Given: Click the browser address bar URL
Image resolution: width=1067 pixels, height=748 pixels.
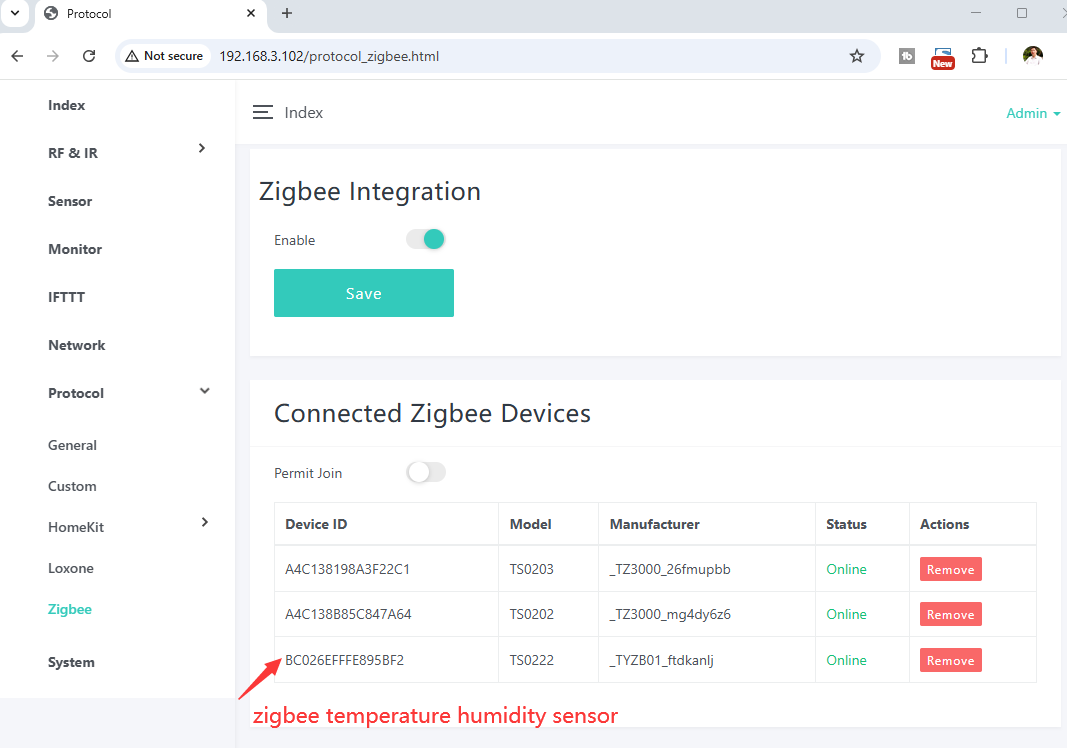Looking at the screenshot, I should (329, 56).
